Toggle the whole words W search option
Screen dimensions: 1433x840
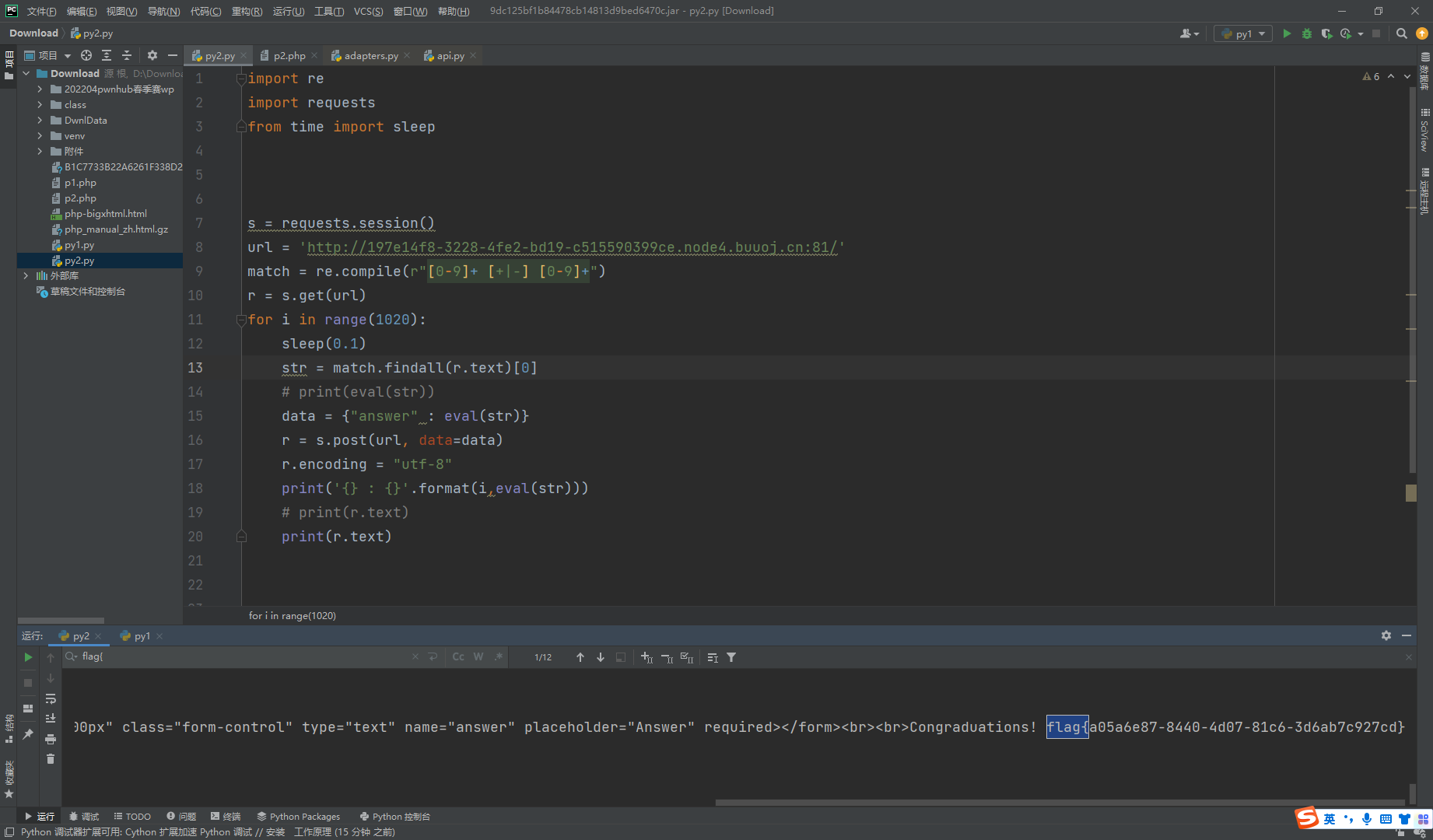pyautogui.click(x=478, y=657)
